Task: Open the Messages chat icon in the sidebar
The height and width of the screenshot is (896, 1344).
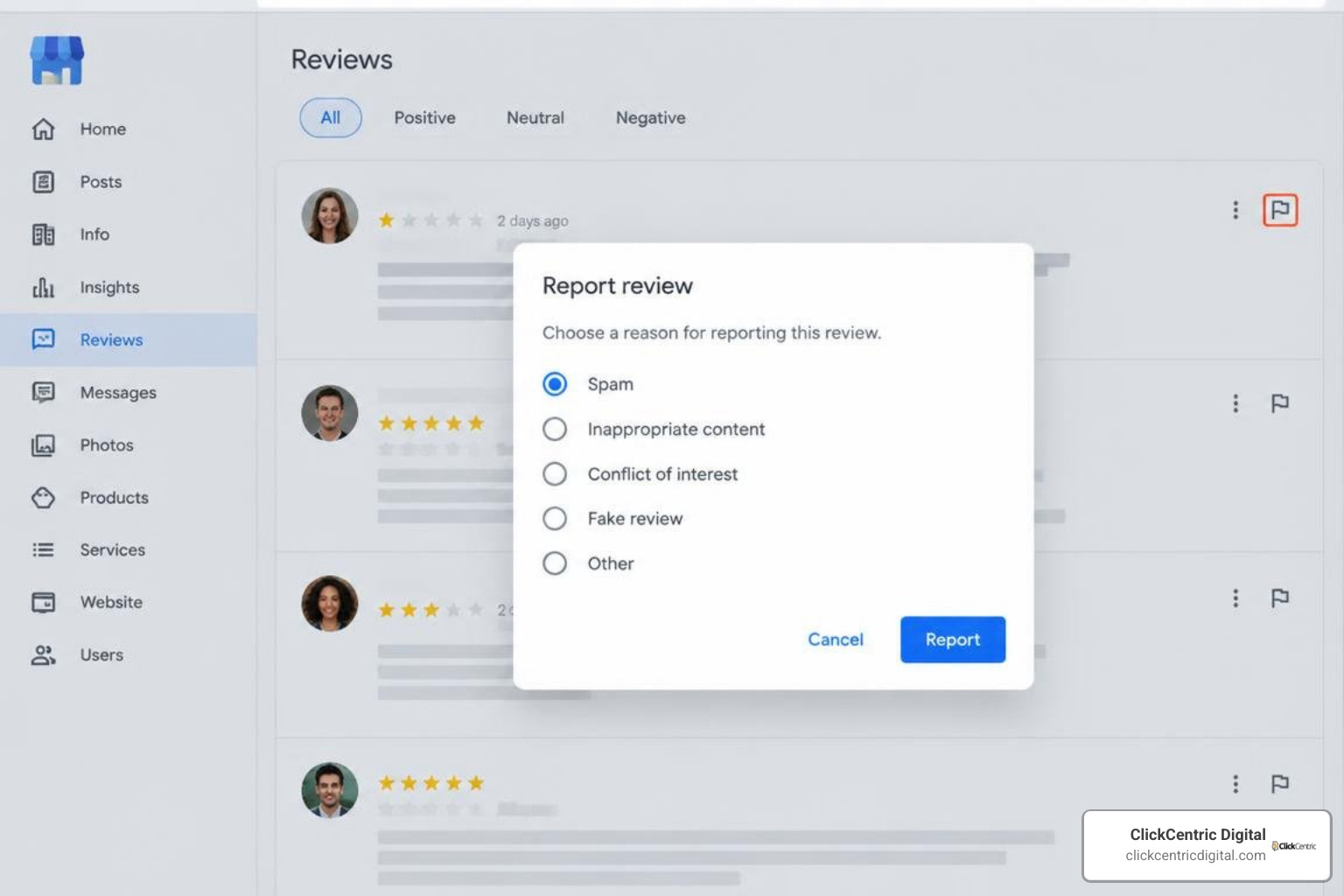Action: (x=43, y=392)
